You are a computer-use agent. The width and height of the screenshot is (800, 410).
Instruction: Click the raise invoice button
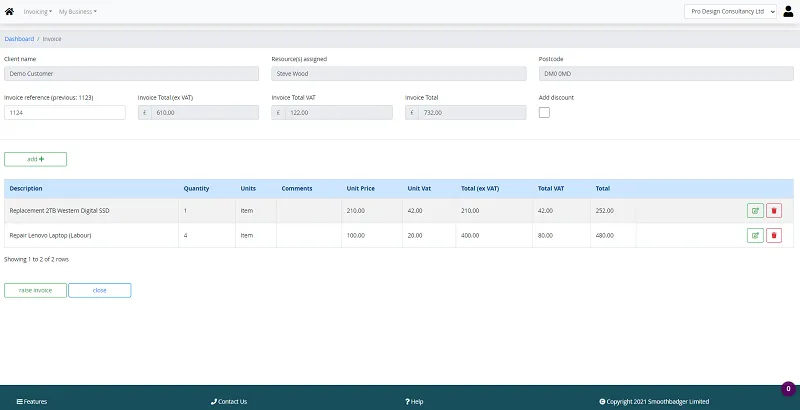35,290
